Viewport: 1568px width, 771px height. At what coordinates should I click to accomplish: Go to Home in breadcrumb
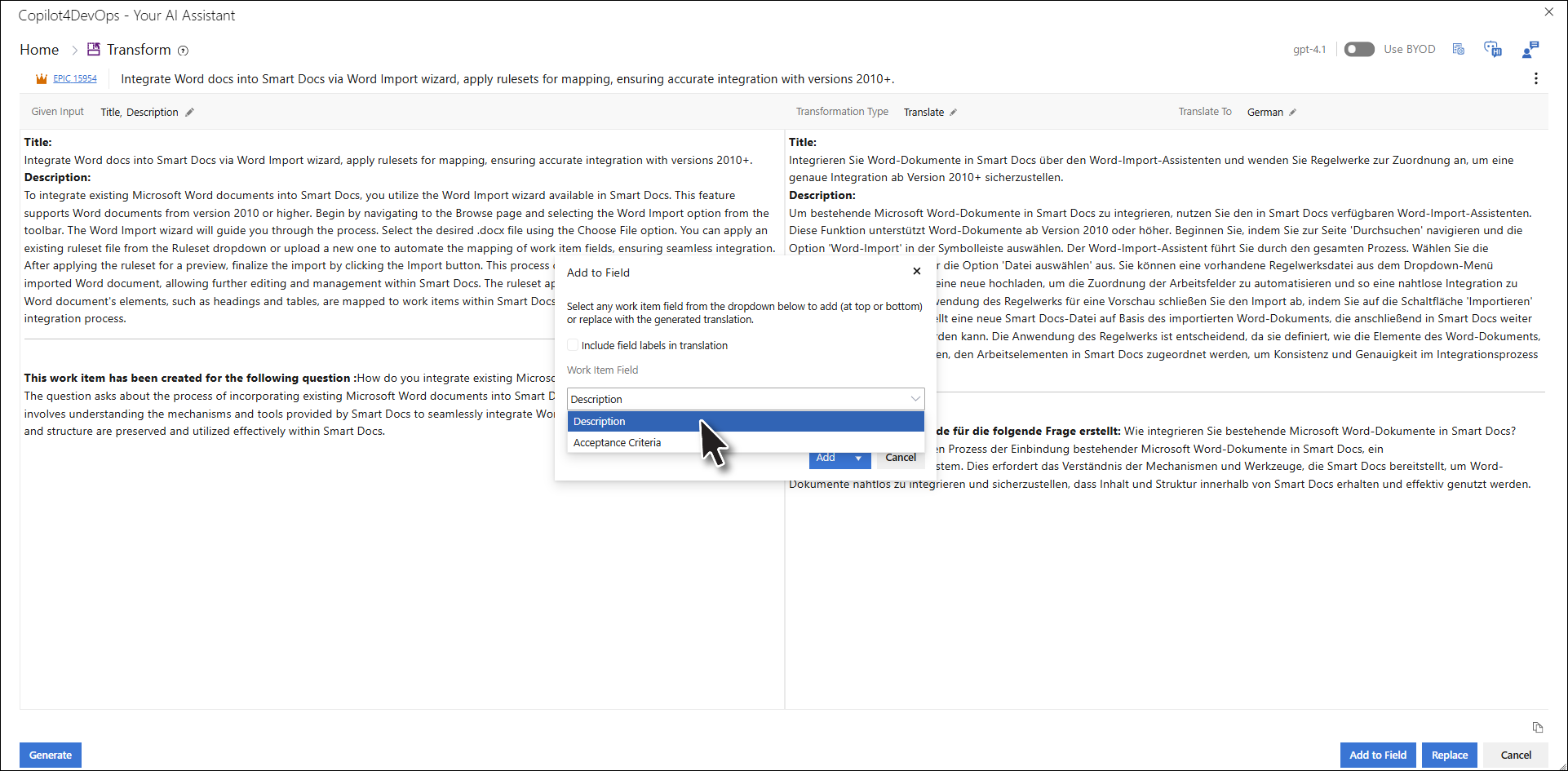tap(39, 50)
